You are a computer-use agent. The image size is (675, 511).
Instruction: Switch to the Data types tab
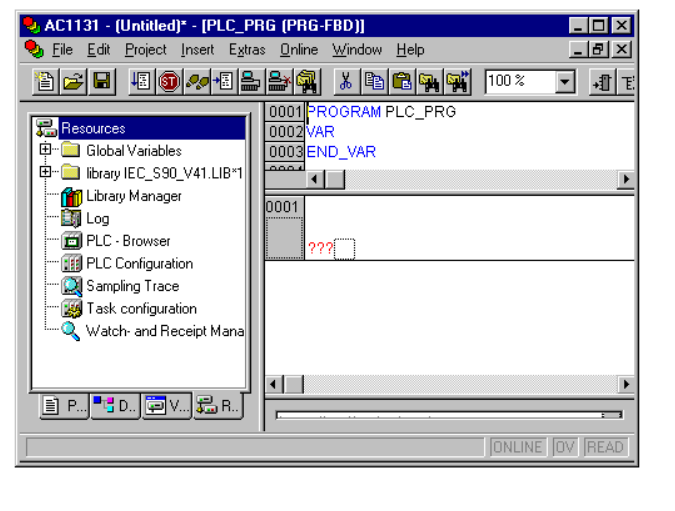(x=115, y=406)
